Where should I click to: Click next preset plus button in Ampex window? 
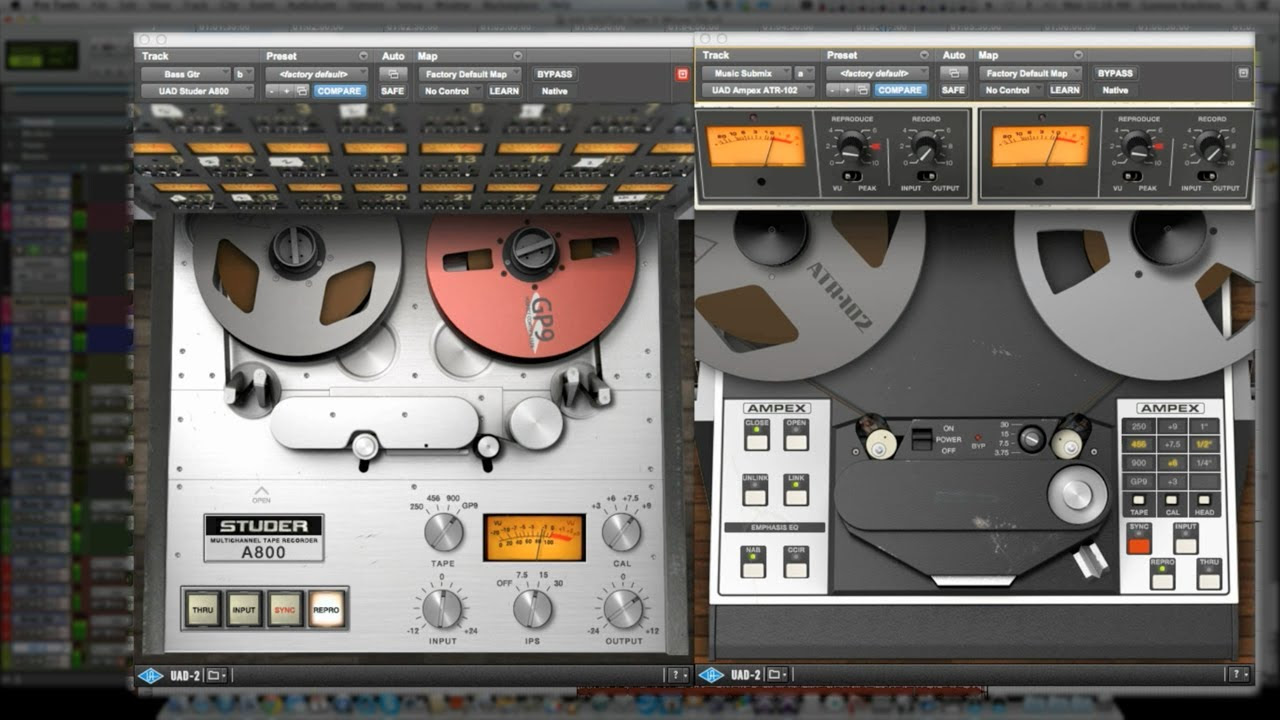pyautogui.click(x=846, y=90)
